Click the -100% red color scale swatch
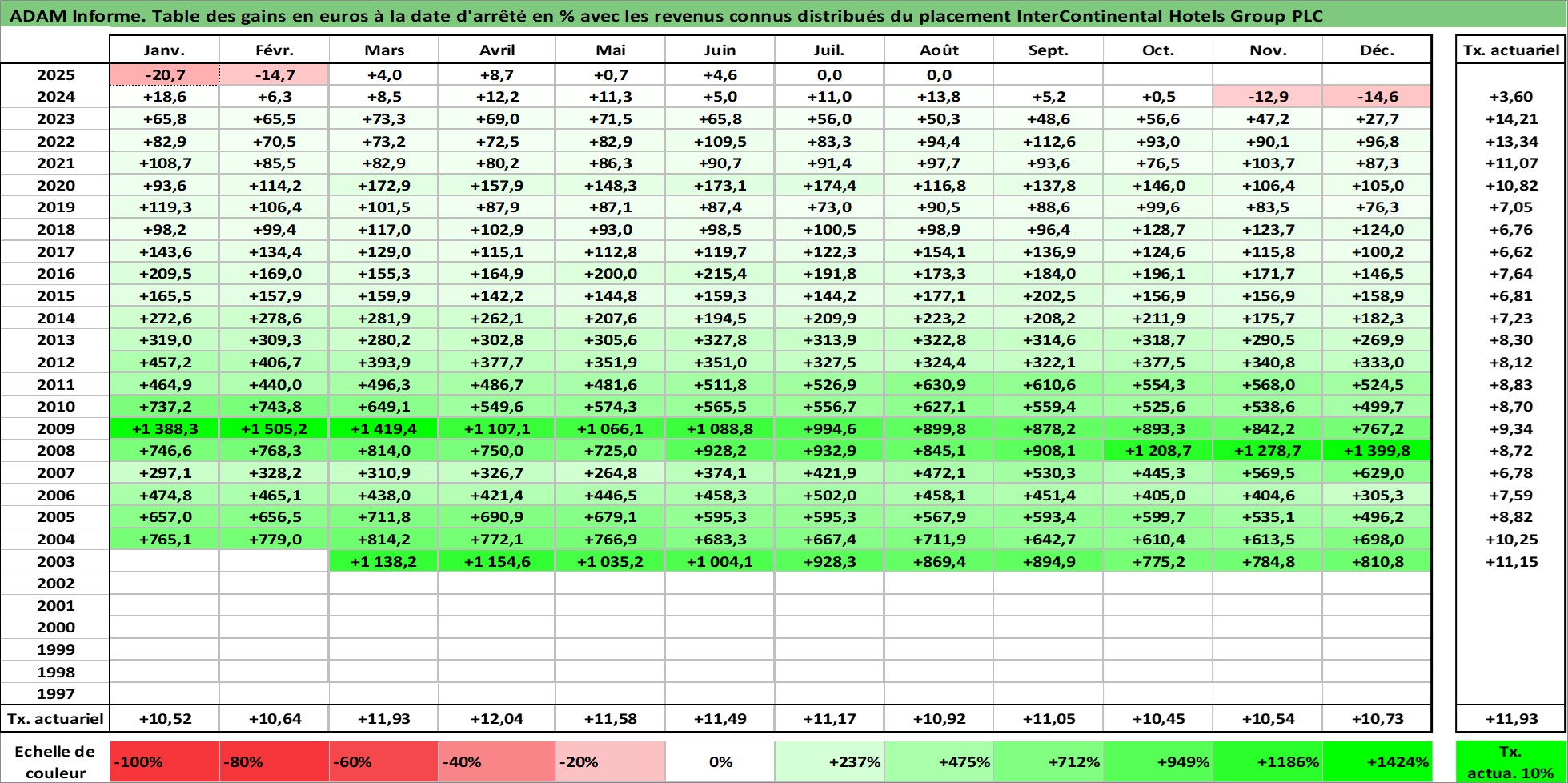The height and width of the screenshot is (783, 1568). click(x=164, y=762)
